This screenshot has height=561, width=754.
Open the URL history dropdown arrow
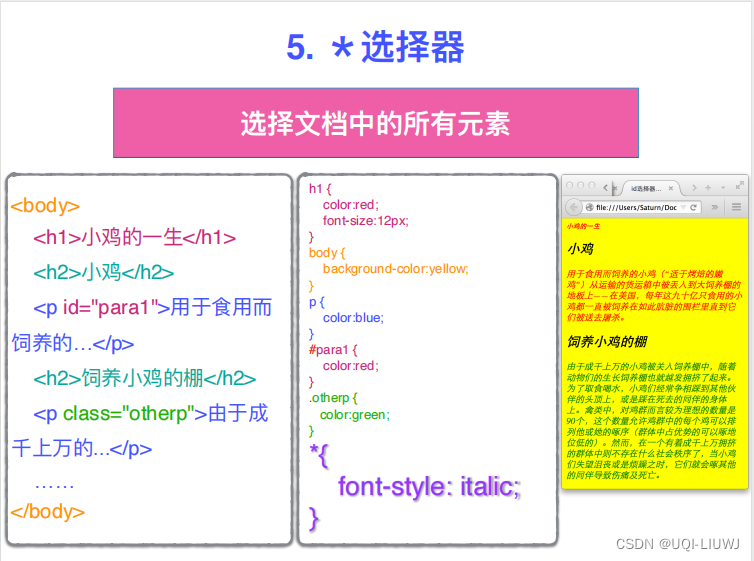pyautogui.click(x=683, y=207)
